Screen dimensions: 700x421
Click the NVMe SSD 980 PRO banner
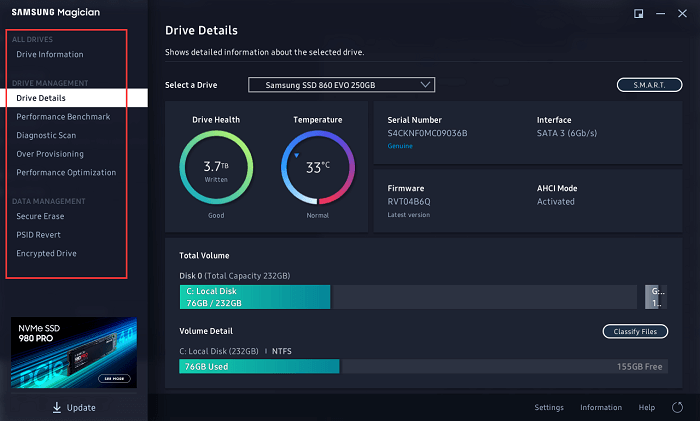pyautogui.click(x=74, y=354)
